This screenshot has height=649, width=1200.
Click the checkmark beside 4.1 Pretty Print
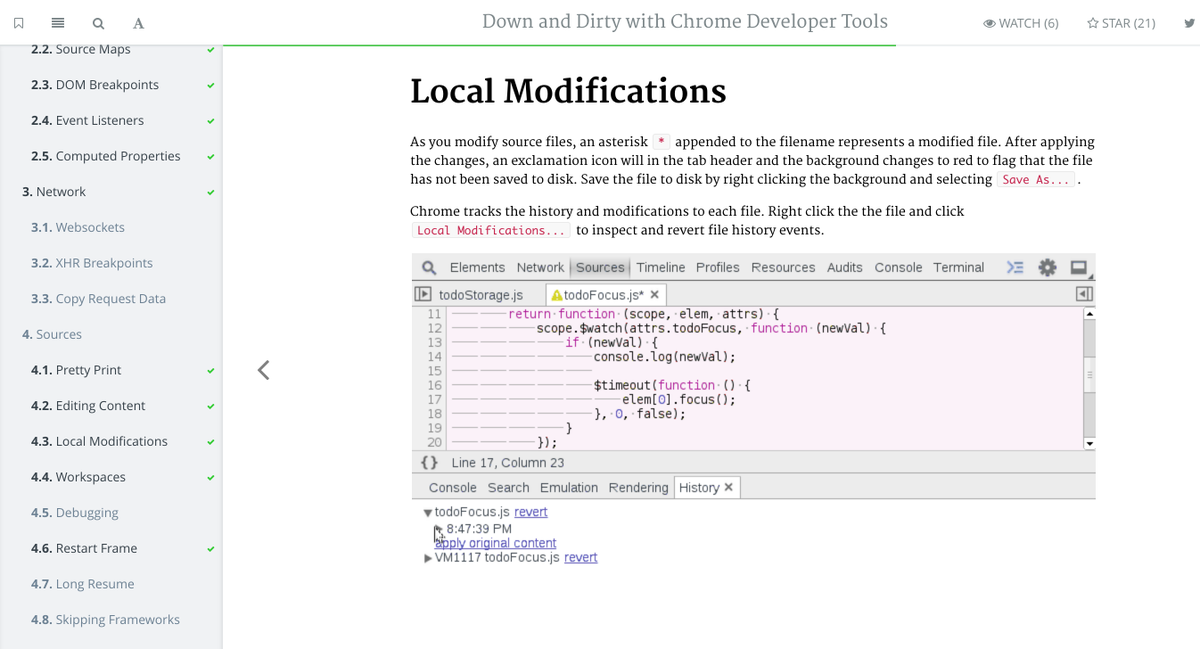coord(211,370)
